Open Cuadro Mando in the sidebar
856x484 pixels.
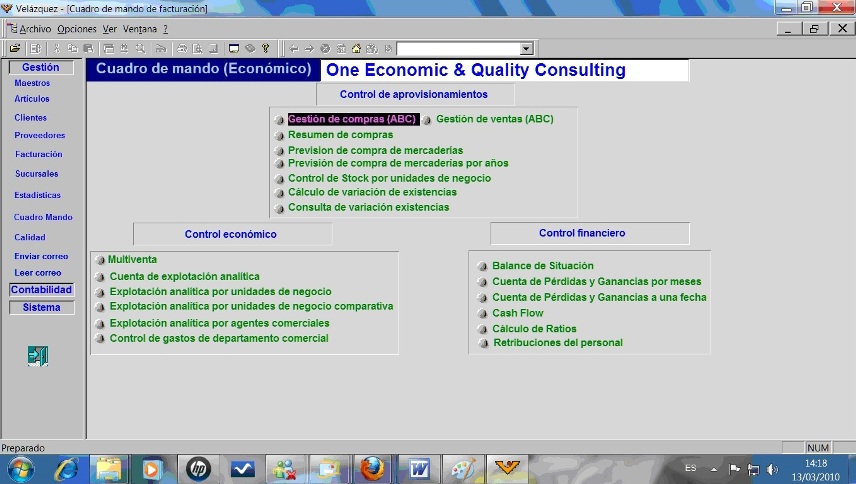tap(43, 217)
